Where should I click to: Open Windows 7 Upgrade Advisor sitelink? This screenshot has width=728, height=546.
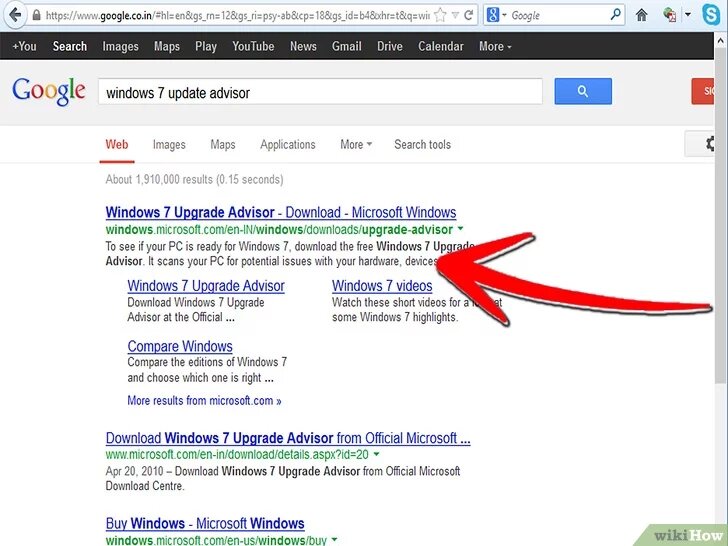[x=206, y=286]
